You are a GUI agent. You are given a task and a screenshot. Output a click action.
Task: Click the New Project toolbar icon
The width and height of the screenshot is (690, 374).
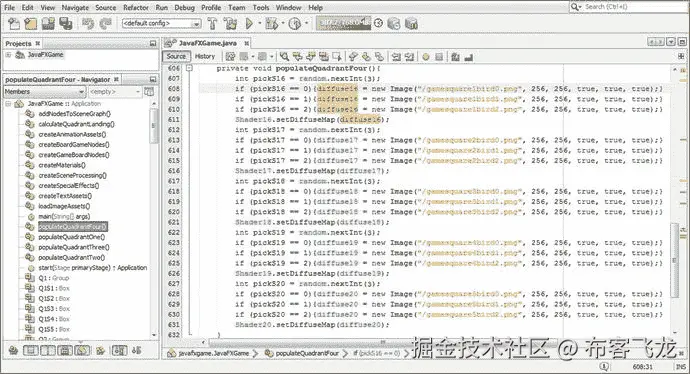click(x=31, y=23)
